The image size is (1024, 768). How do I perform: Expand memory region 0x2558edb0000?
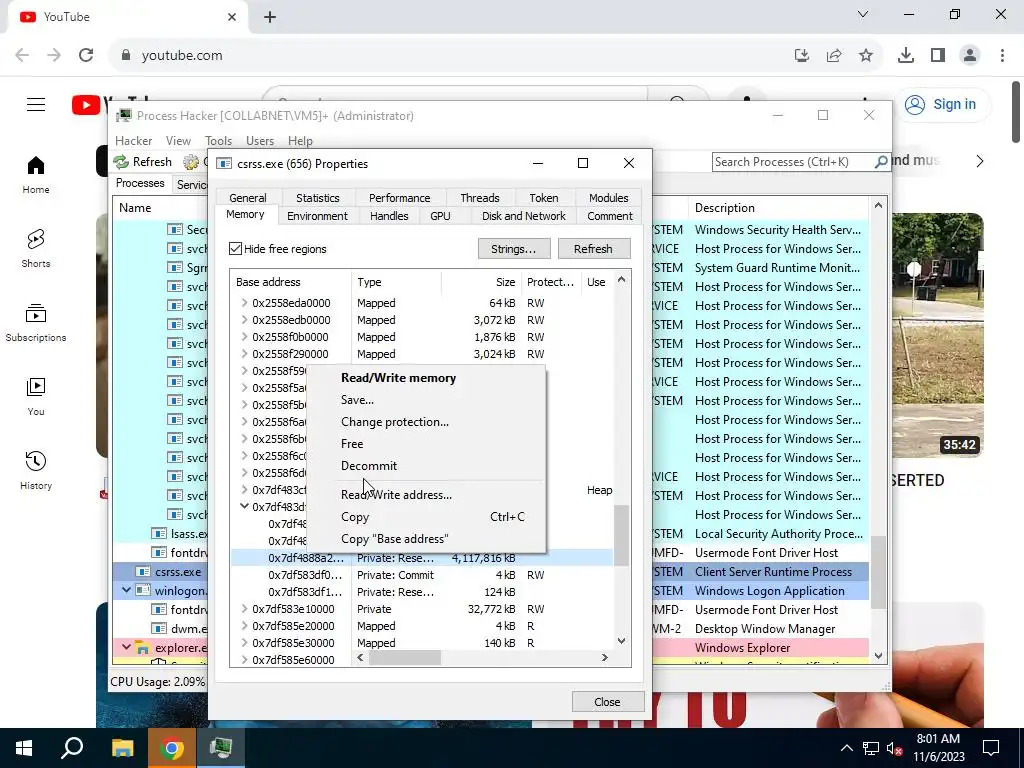click(x=244, y=319)
